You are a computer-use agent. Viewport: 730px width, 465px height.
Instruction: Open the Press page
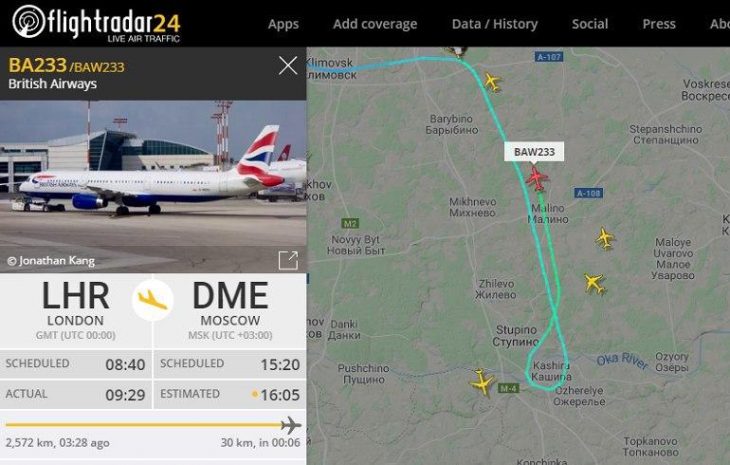[659, 24]
